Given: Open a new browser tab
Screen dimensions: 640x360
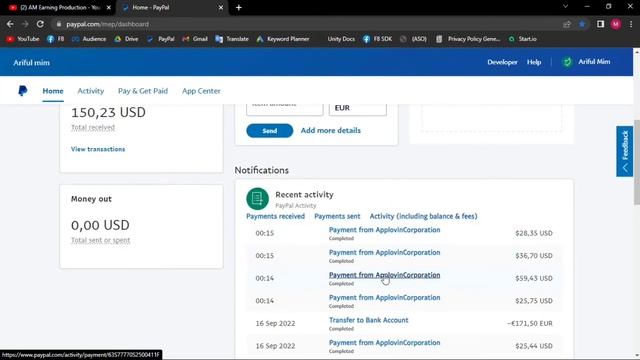Looking at the screenshot, I should pyautogui.click(x=239, y=7).
